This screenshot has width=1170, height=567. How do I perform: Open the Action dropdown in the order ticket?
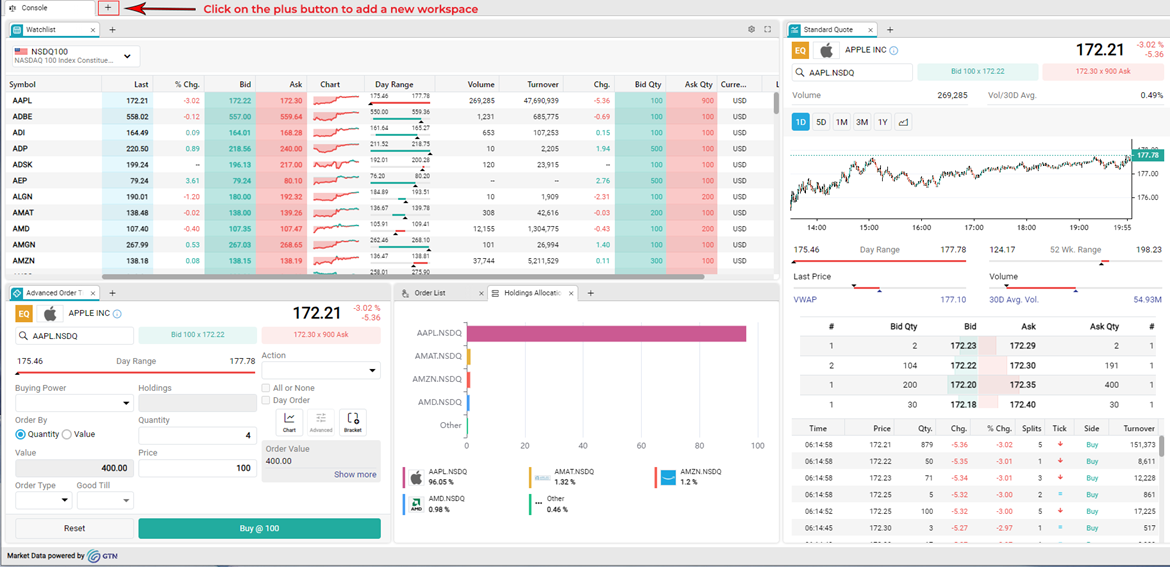click(320, 371)
